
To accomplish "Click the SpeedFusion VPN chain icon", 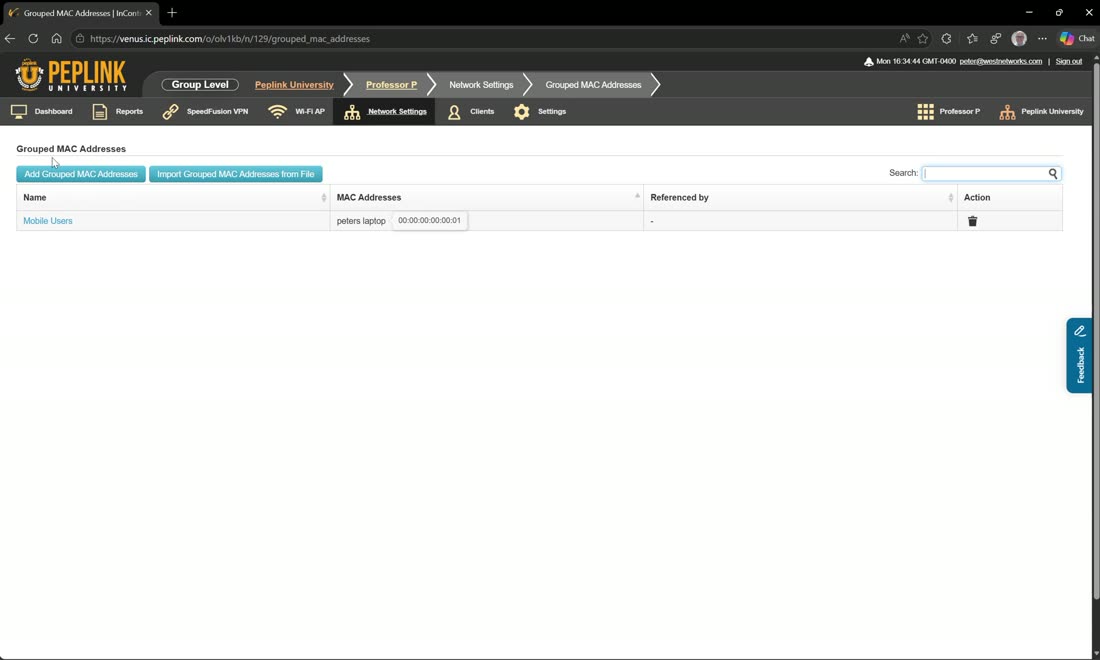I will 170,112.
